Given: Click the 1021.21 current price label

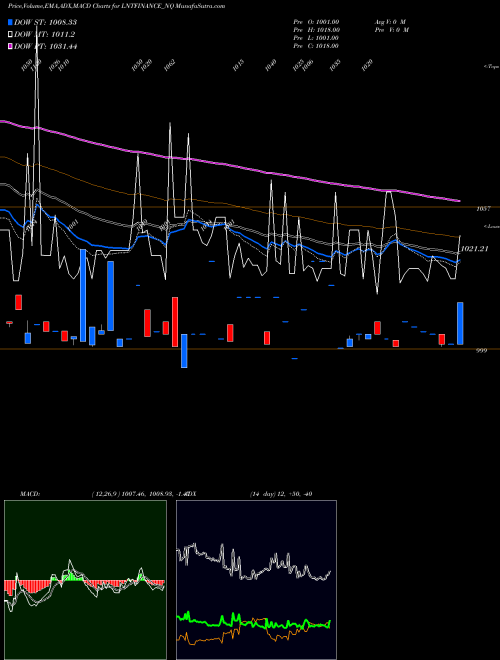Looking at the screenshot, I should click(475, 249).
